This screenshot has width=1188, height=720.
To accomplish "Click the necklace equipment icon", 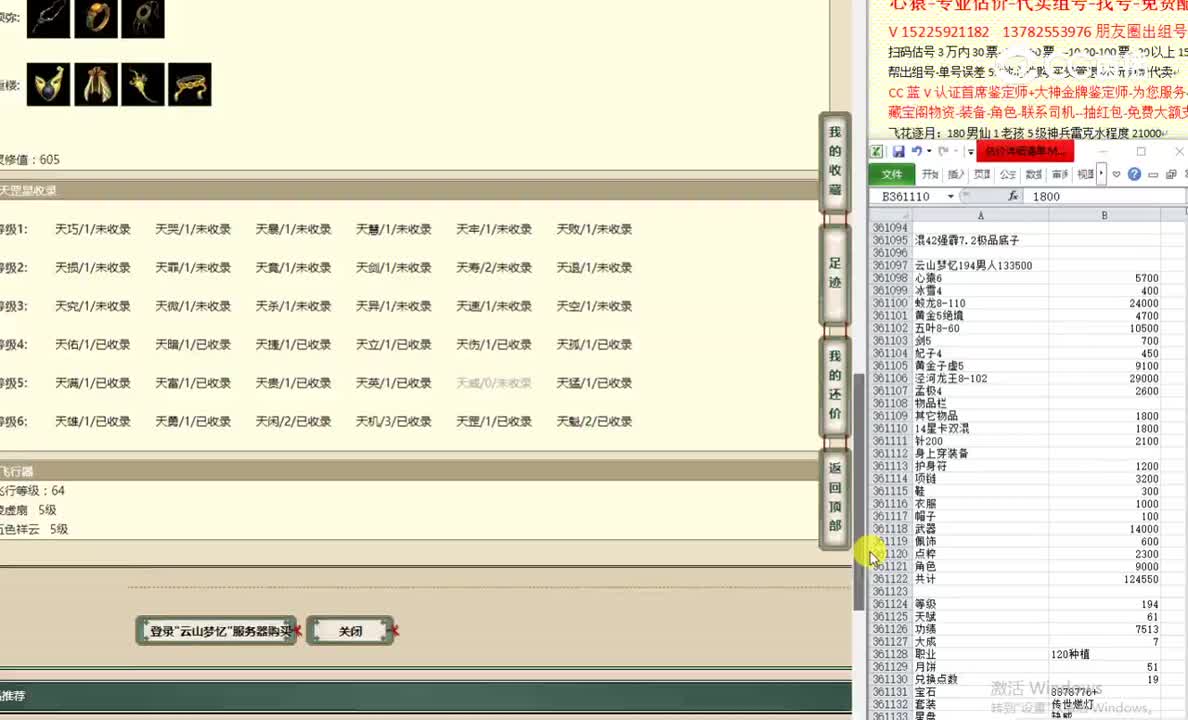I will 48,18.
